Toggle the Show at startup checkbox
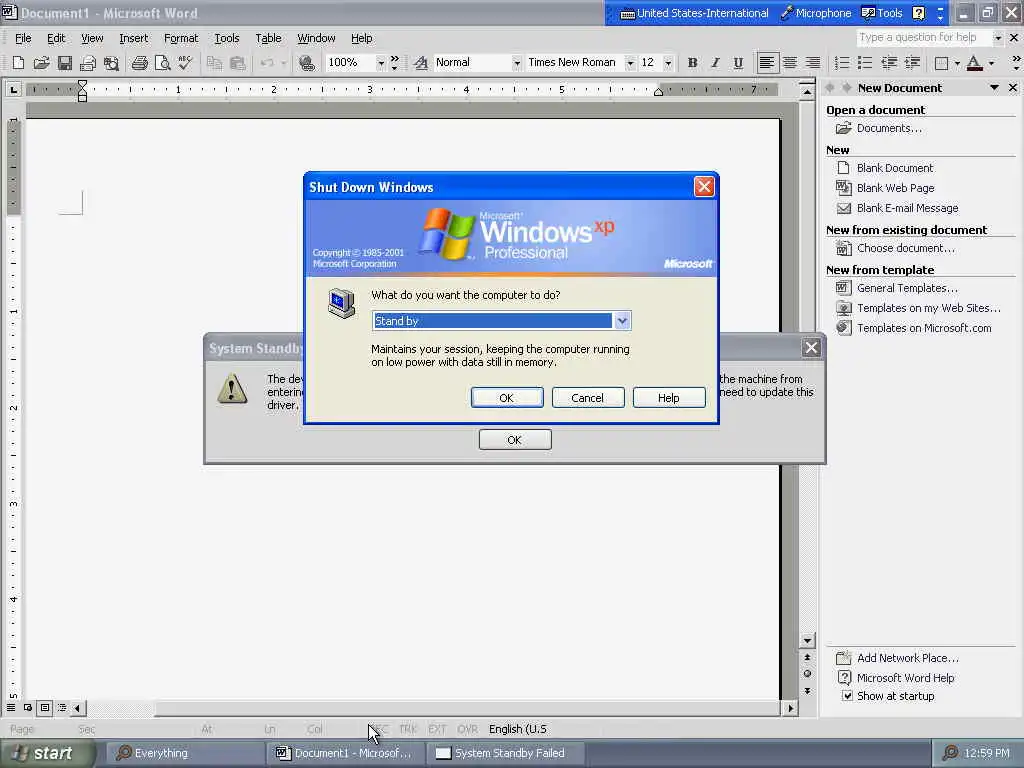This screenshot has width=1024, height=768. 847,696
